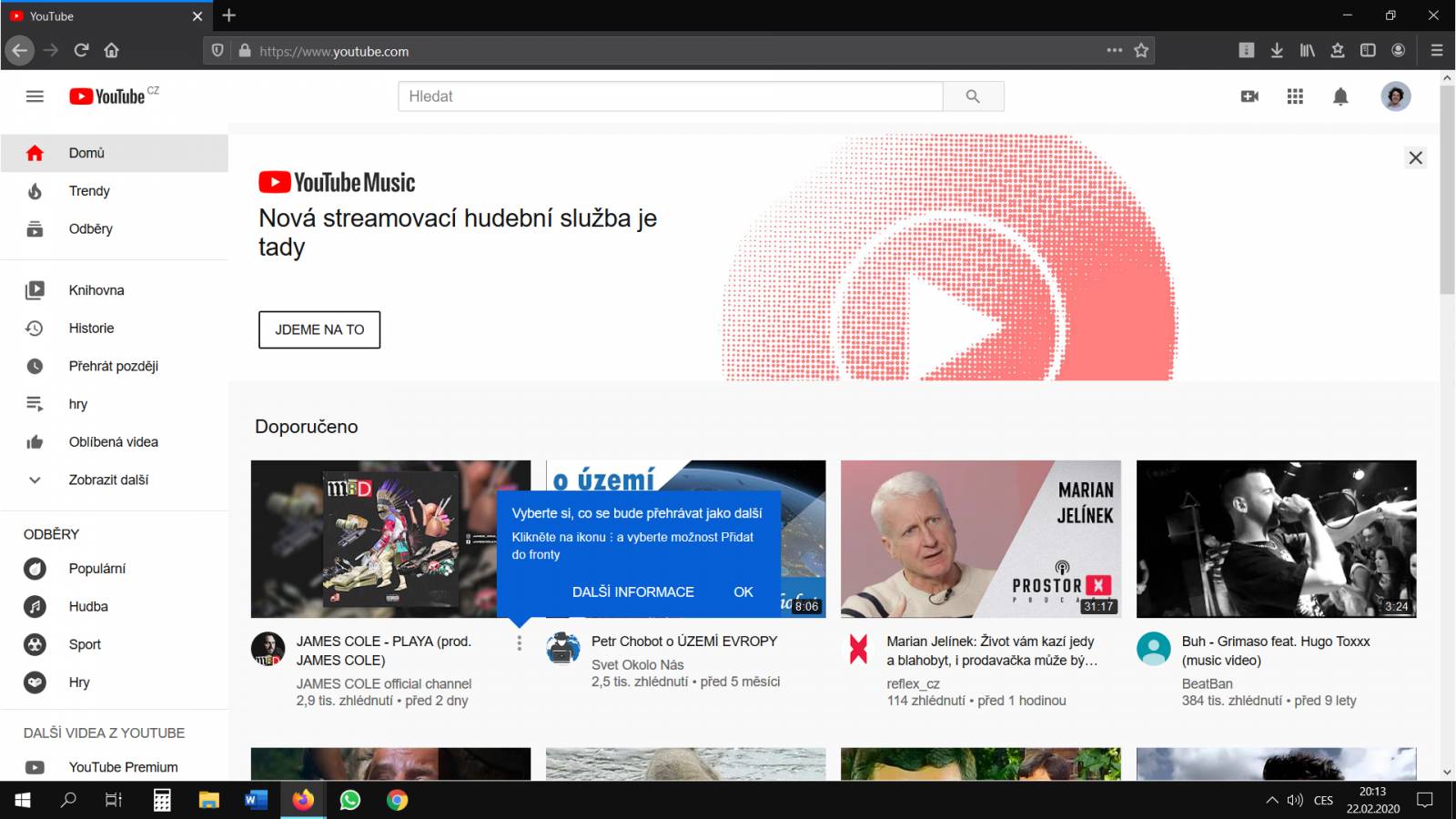Open Word from the taskbar
Screen dimensions: 1456x819
(256, 800)
